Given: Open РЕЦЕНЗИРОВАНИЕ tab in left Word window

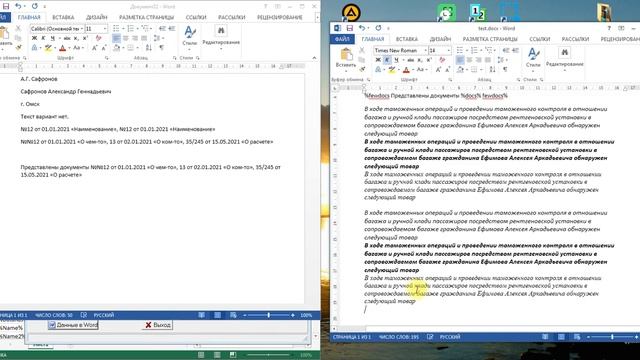Looking at the screenshot, I should click(280, 17).
